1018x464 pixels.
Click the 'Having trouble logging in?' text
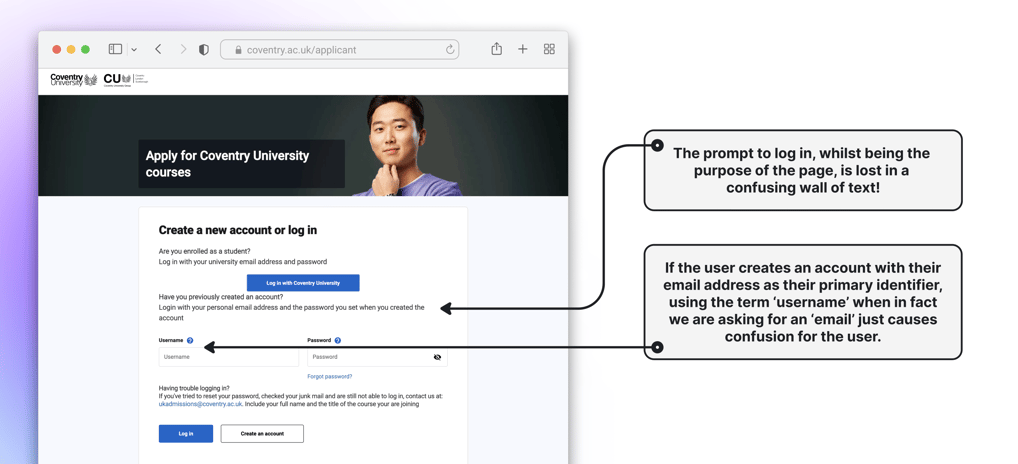193,388
